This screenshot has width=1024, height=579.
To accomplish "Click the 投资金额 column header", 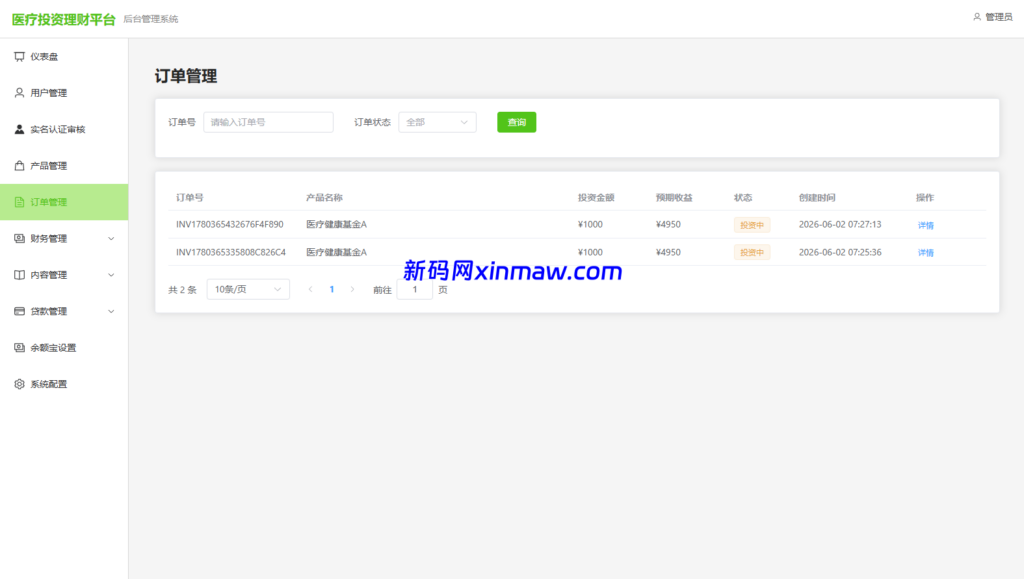I will tap(596, 197).
